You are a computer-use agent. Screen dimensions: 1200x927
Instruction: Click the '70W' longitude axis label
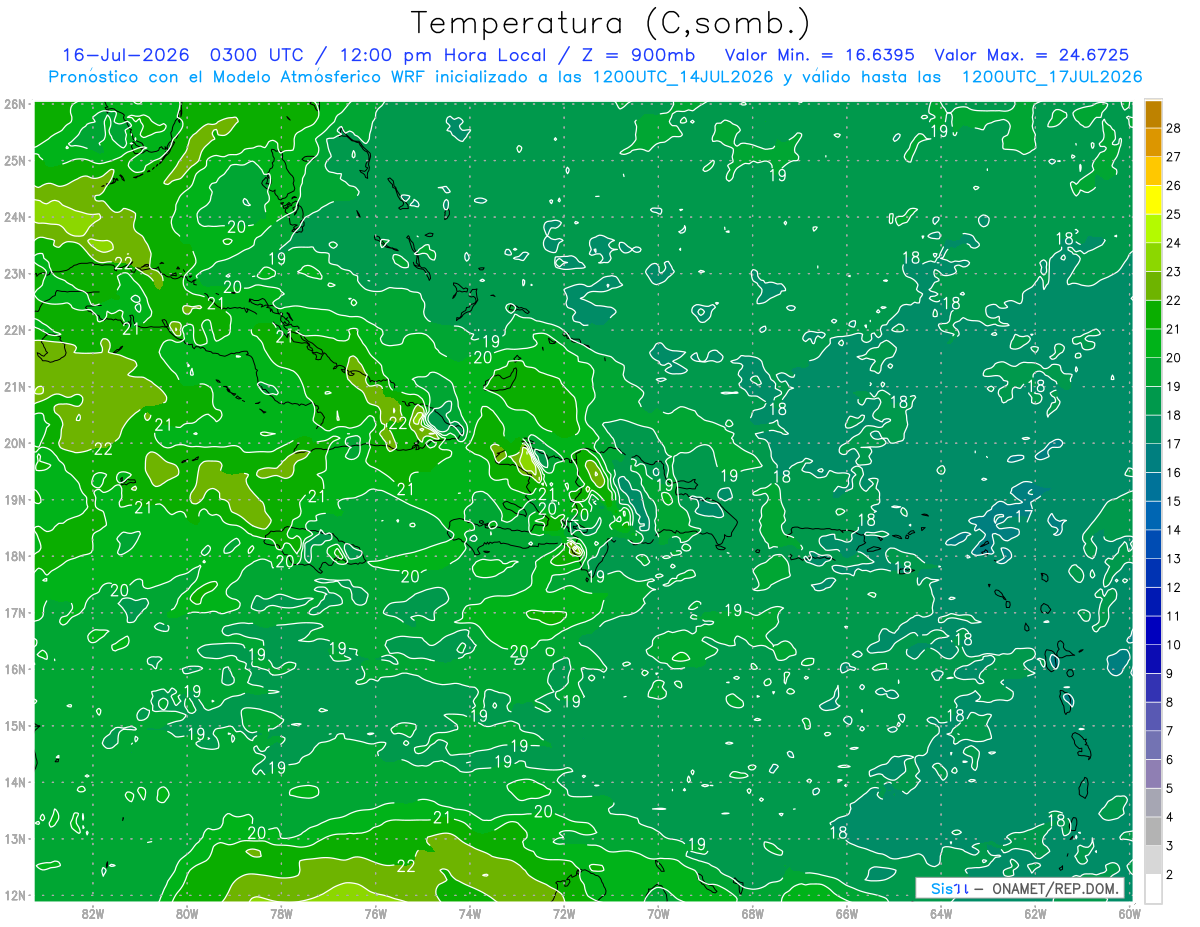tap(658, 912)
